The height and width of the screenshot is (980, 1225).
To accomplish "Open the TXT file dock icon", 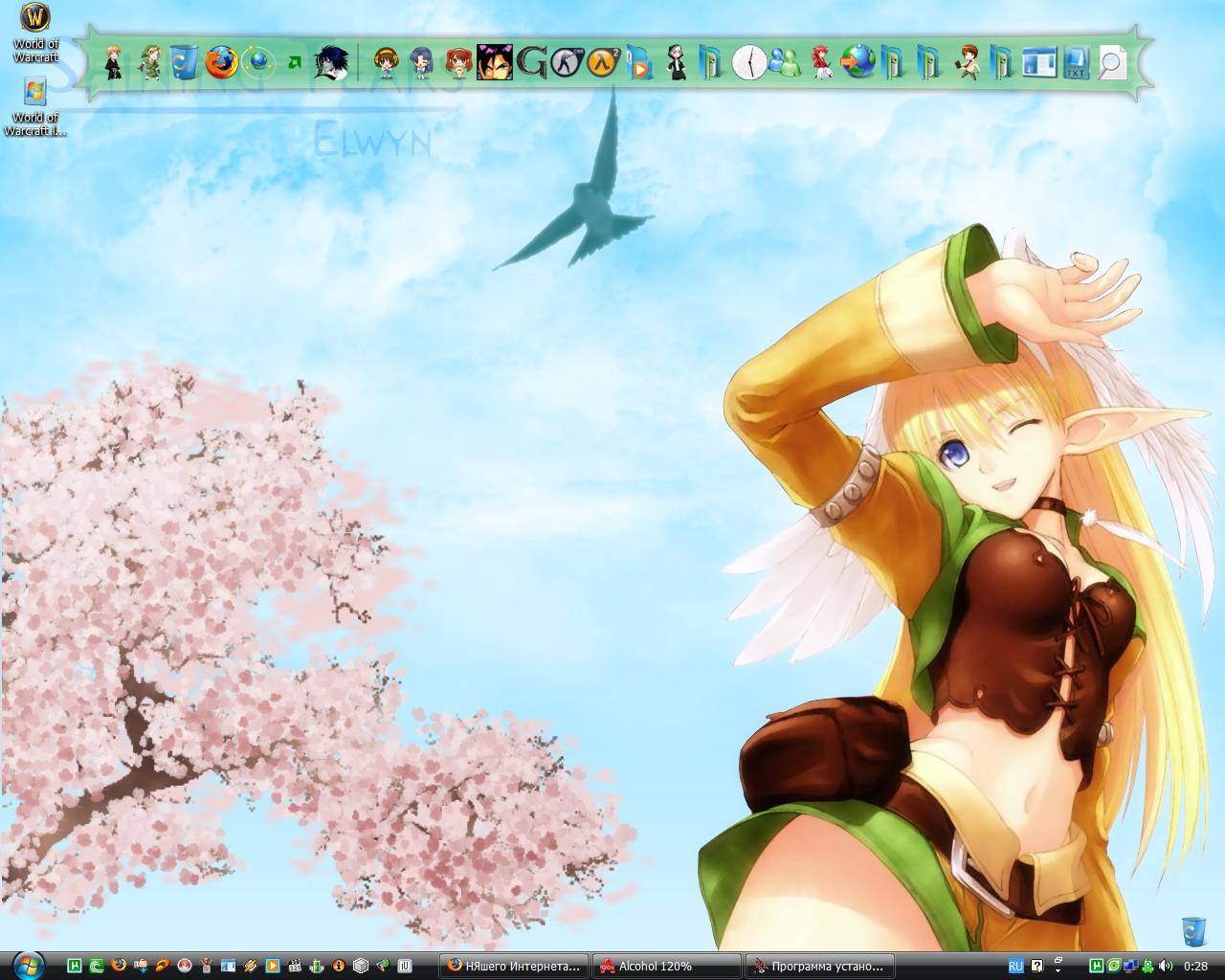I will pyautogui.click(x=1076, y=62).
